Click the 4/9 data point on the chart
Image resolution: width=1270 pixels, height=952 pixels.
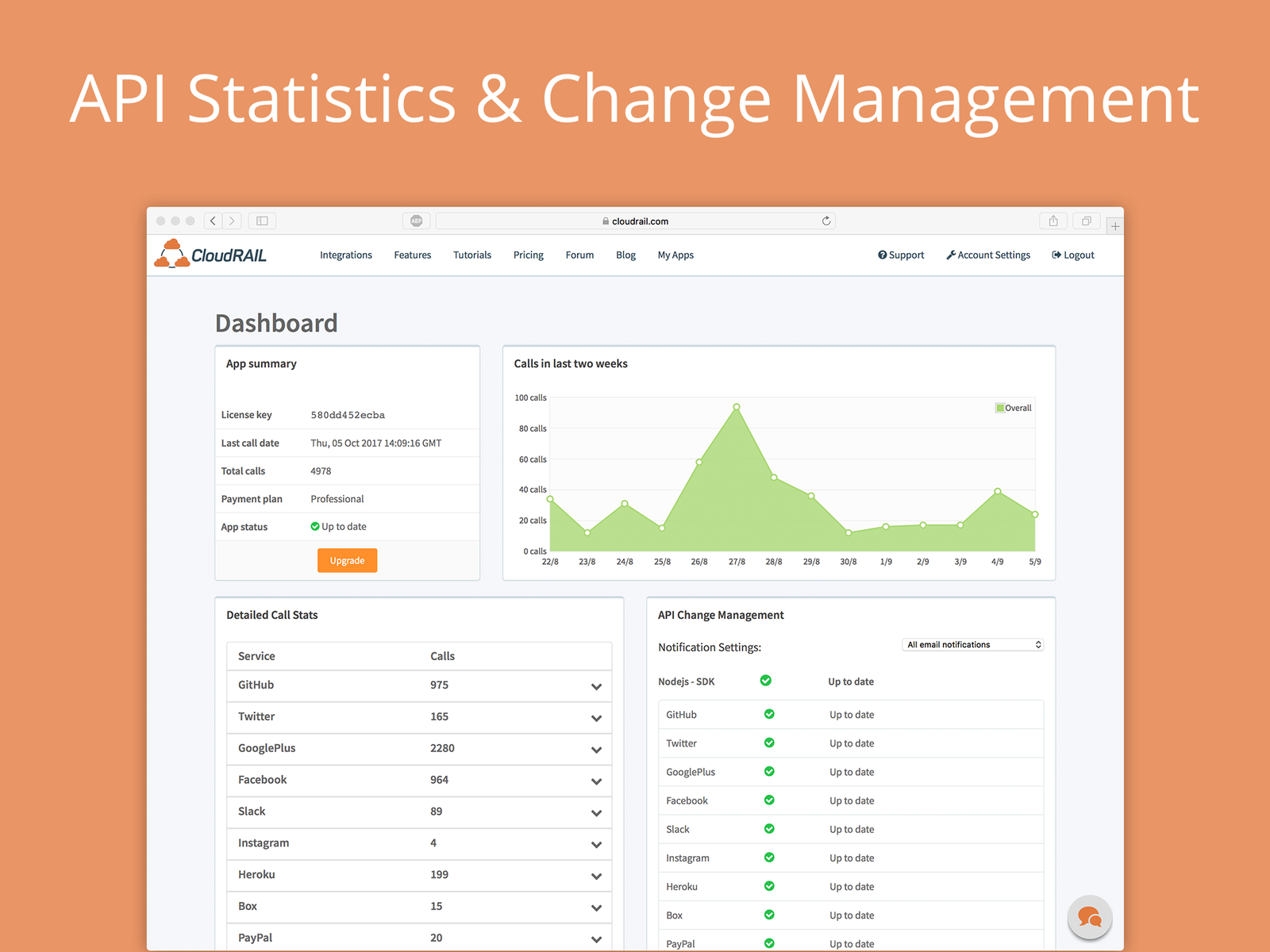coord(998,491)
